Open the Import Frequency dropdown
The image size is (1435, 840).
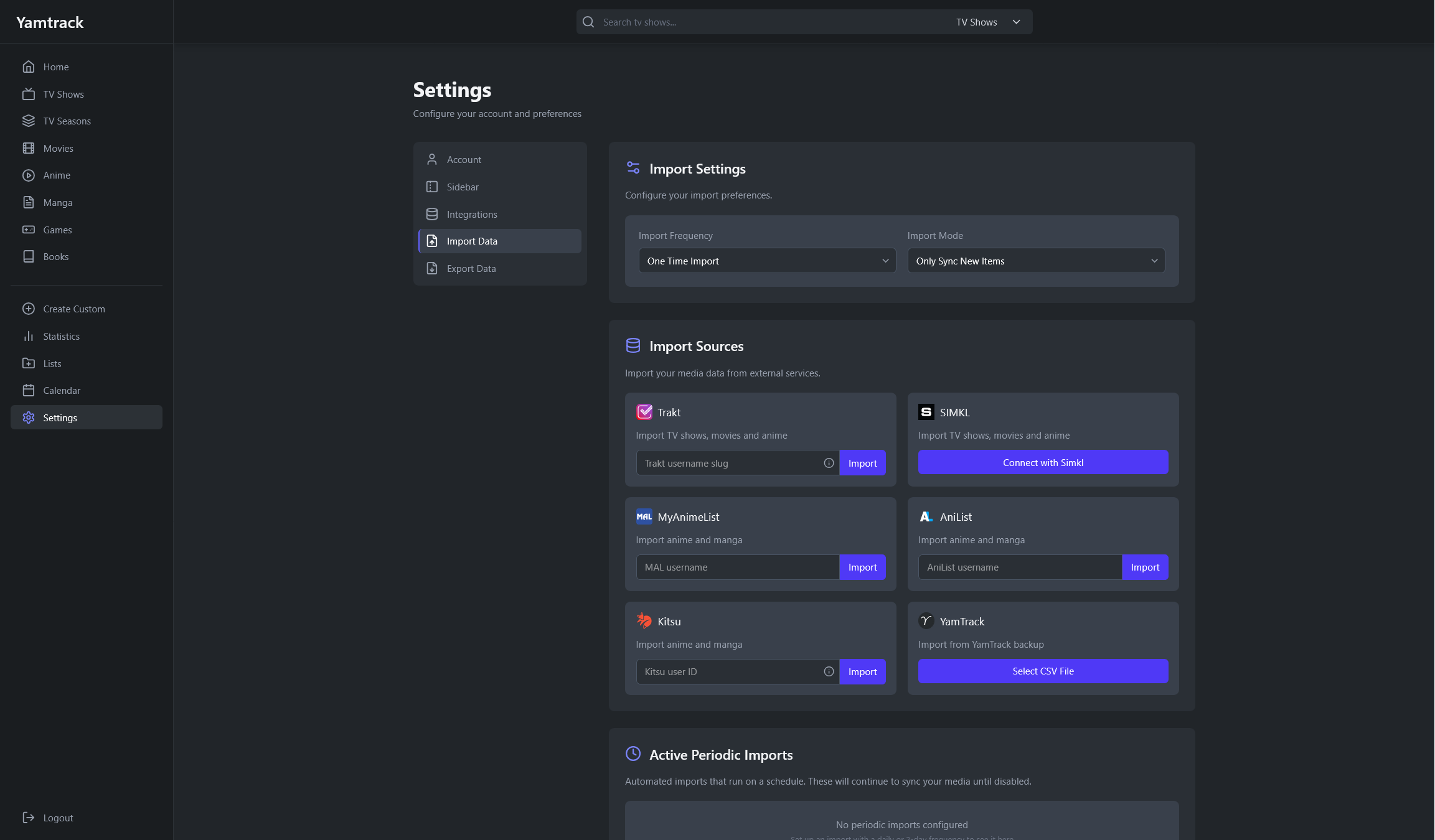point(767,261)
